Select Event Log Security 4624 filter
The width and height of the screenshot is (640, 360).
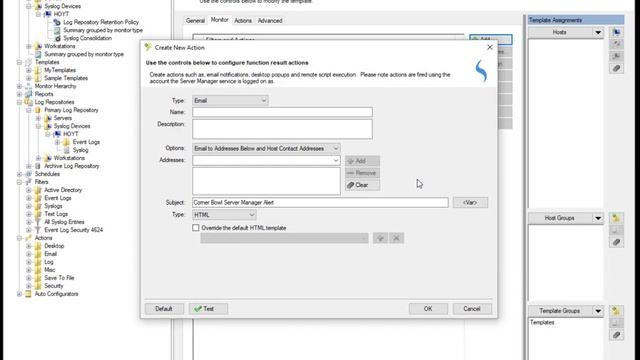pos(73,230)
